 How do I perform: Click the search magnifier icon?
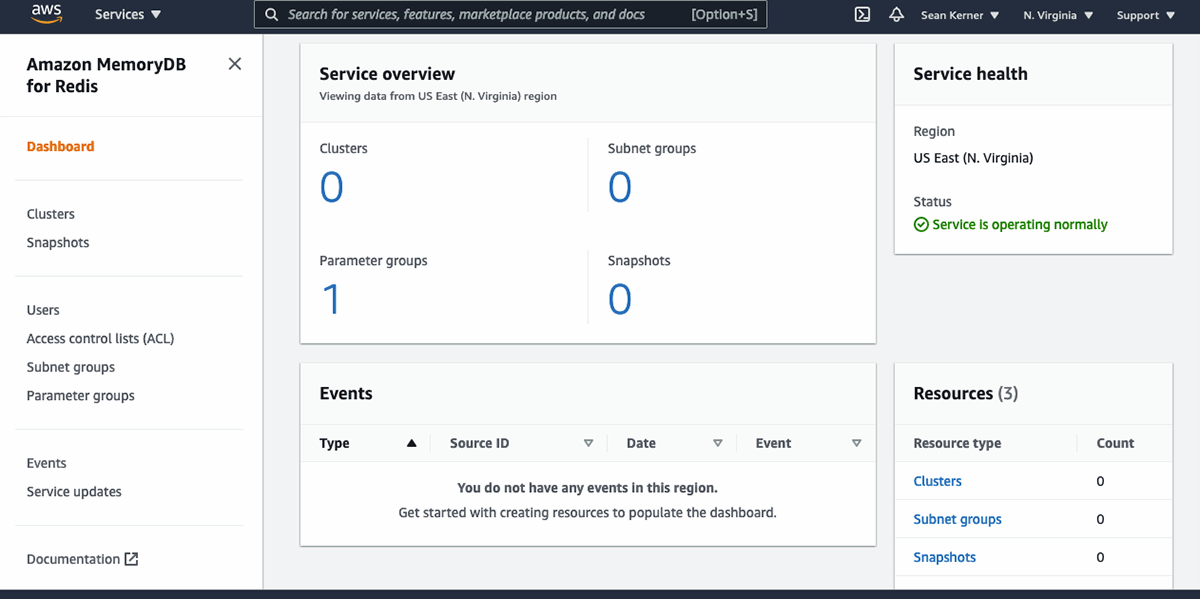271,14
